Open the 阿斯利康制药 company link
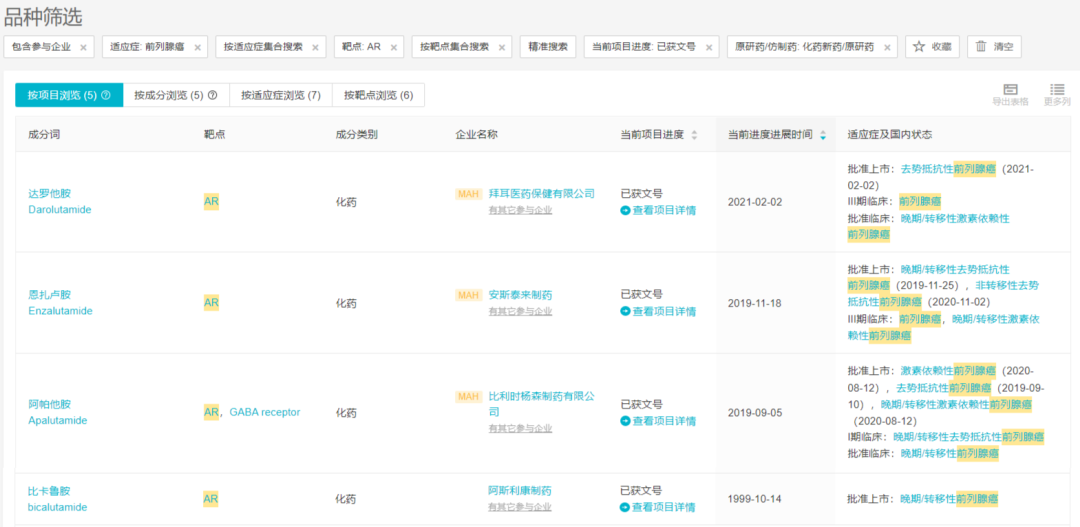 519,491
